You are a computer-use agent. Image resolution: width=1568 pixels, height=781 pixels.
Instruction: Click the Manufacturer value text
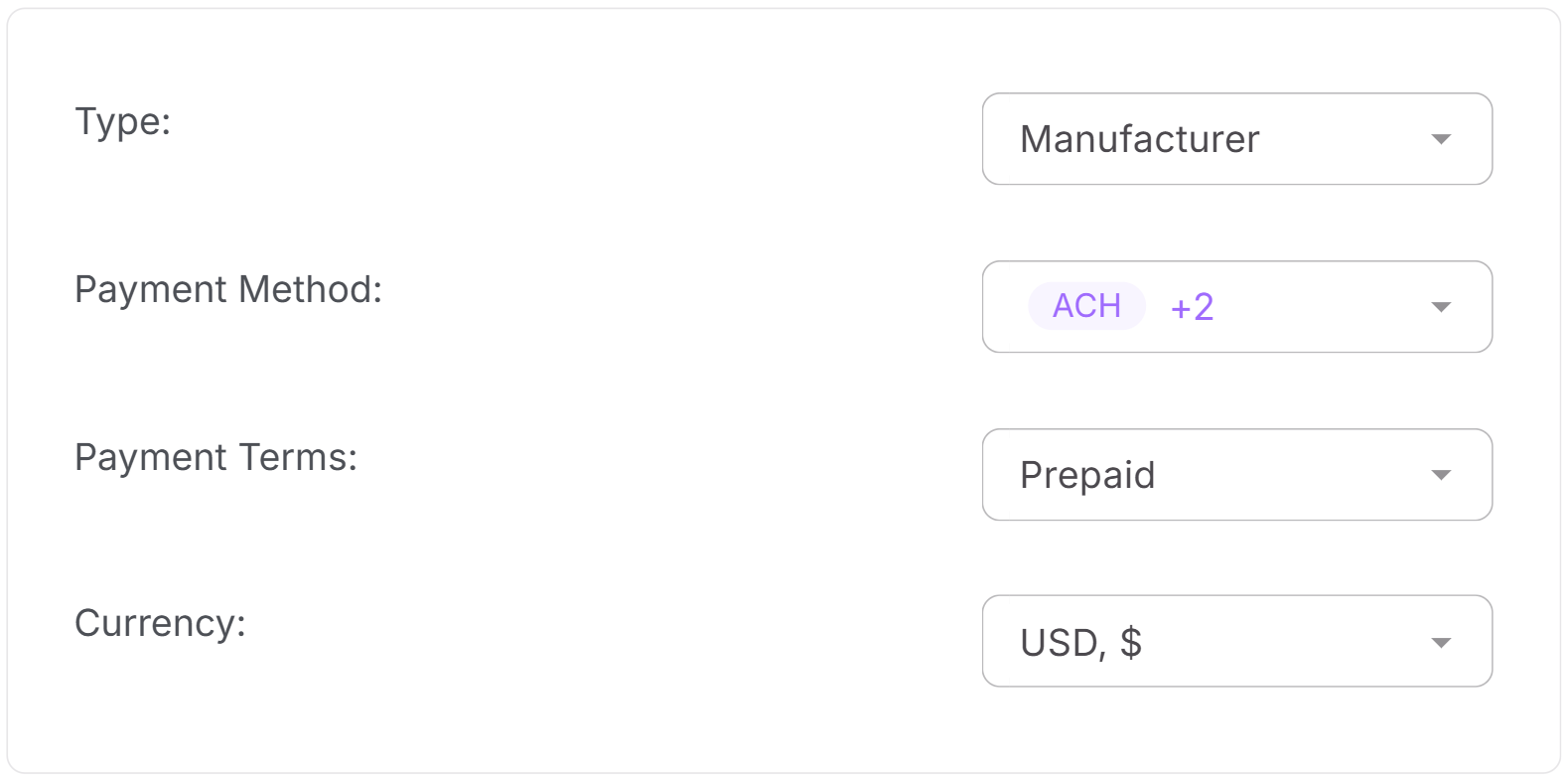pos(1139,139)
